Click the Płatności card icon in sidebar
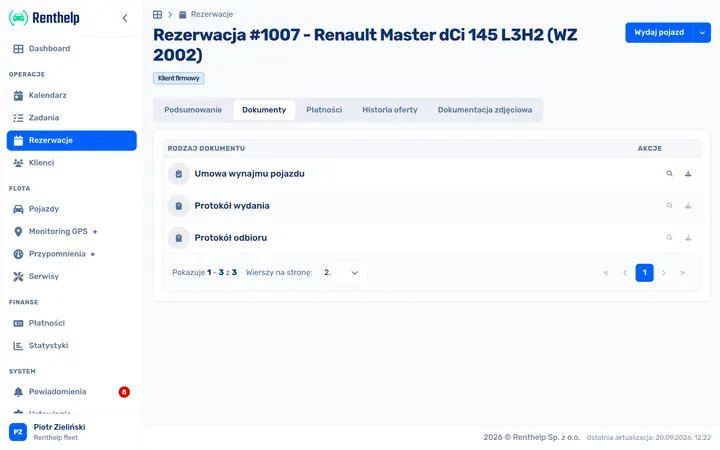Screen dimensions: 720x450 [x=18, y=323]
